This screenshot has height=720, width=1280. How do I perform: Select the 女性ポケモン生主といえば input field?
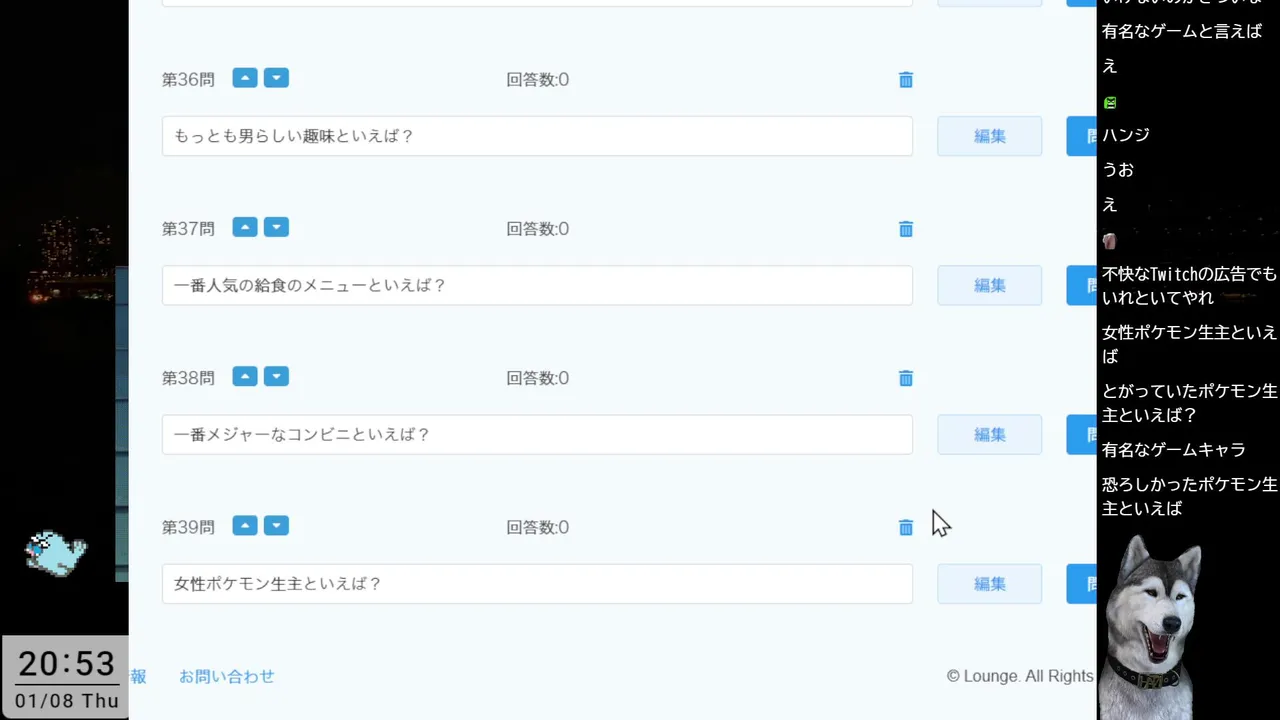[537, 584]
